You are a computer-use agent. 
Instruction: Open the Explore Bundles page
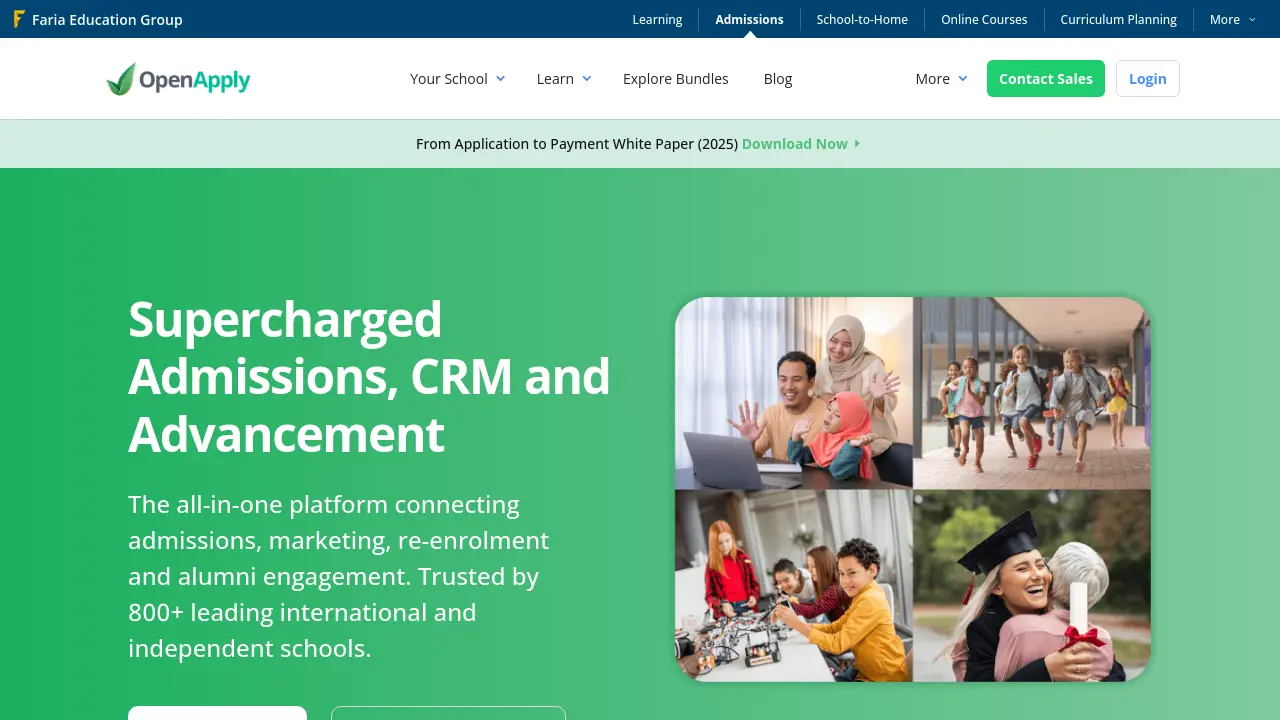point(675,78)
